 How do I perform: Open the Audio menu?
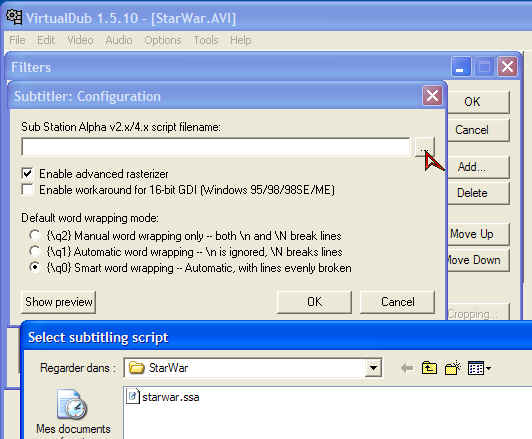[119, 40]
